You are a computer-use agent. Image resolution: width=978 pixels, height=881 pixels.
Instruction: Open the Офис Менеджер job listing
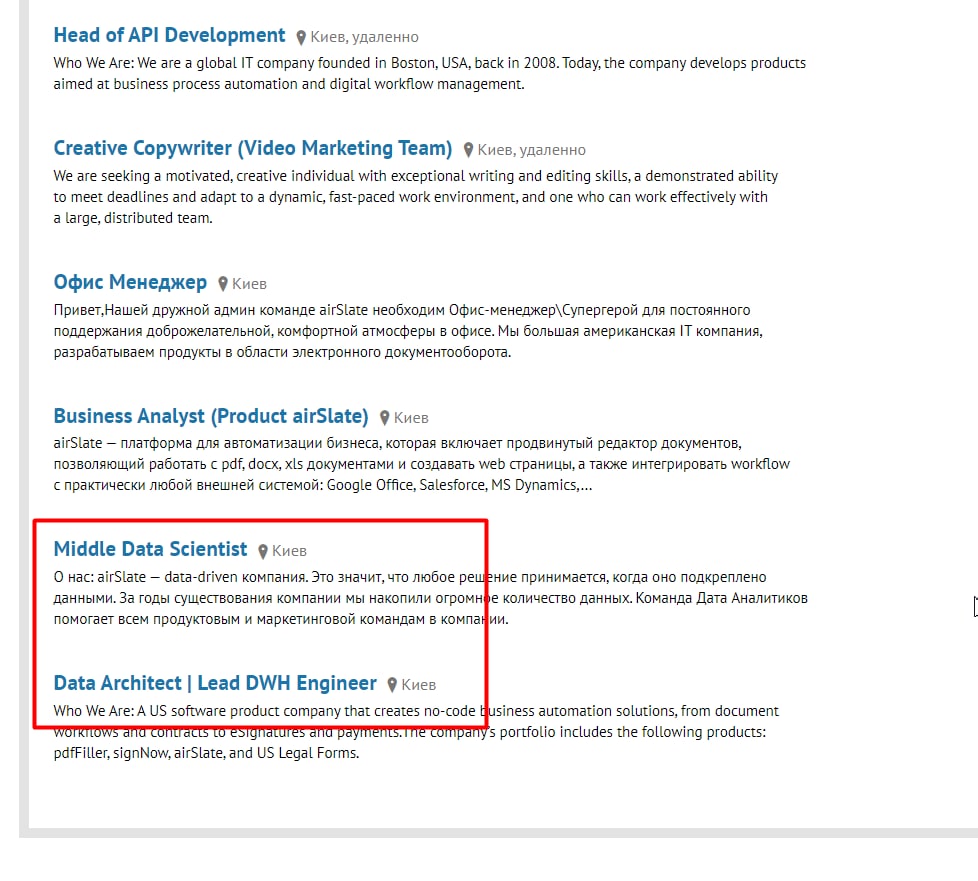130,282
